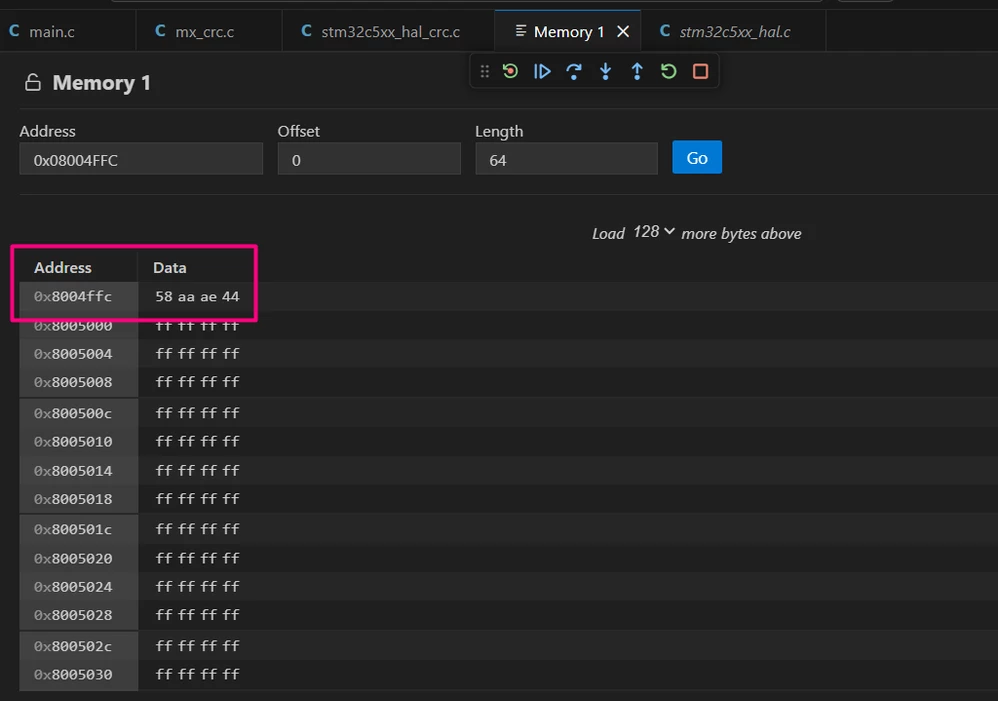Continue debugging with the play icon
This screenshot has width=998, height=701.
point(542,71)
